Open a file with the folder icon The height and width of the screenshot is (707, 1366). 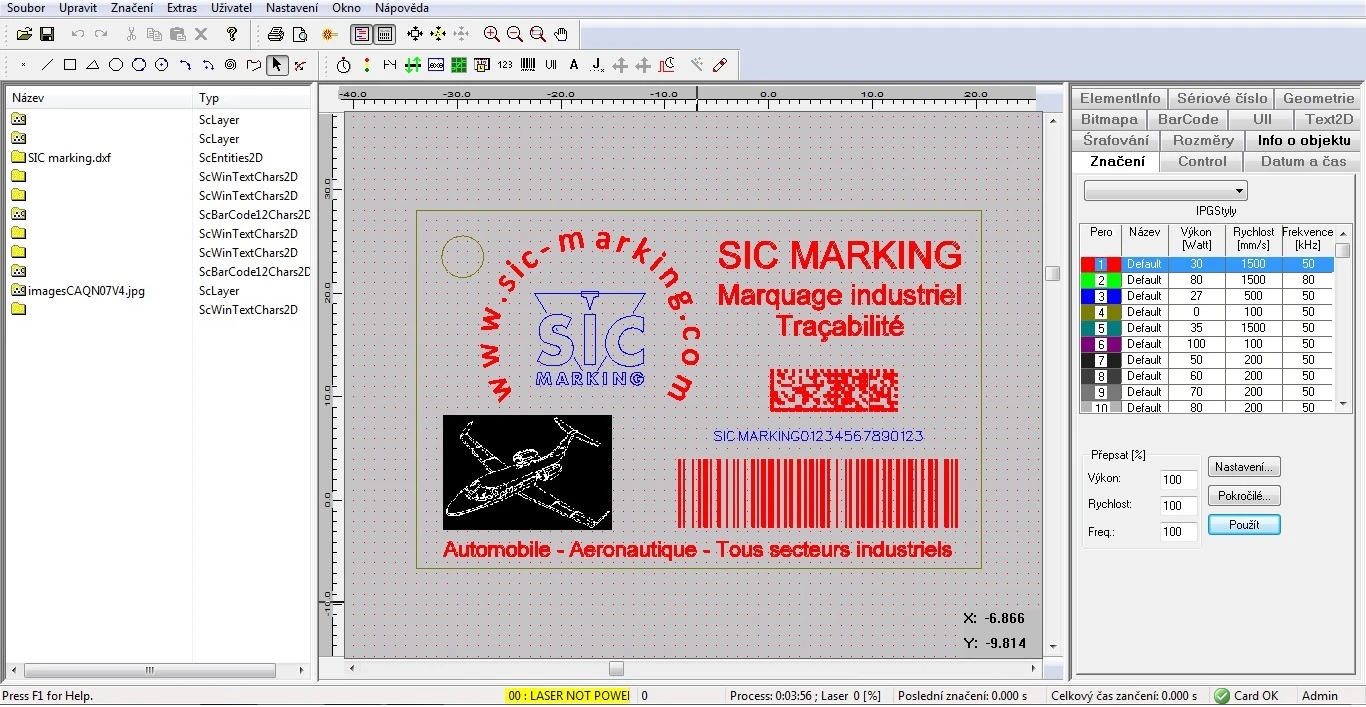pyautogui.click(x=25, y=34)
